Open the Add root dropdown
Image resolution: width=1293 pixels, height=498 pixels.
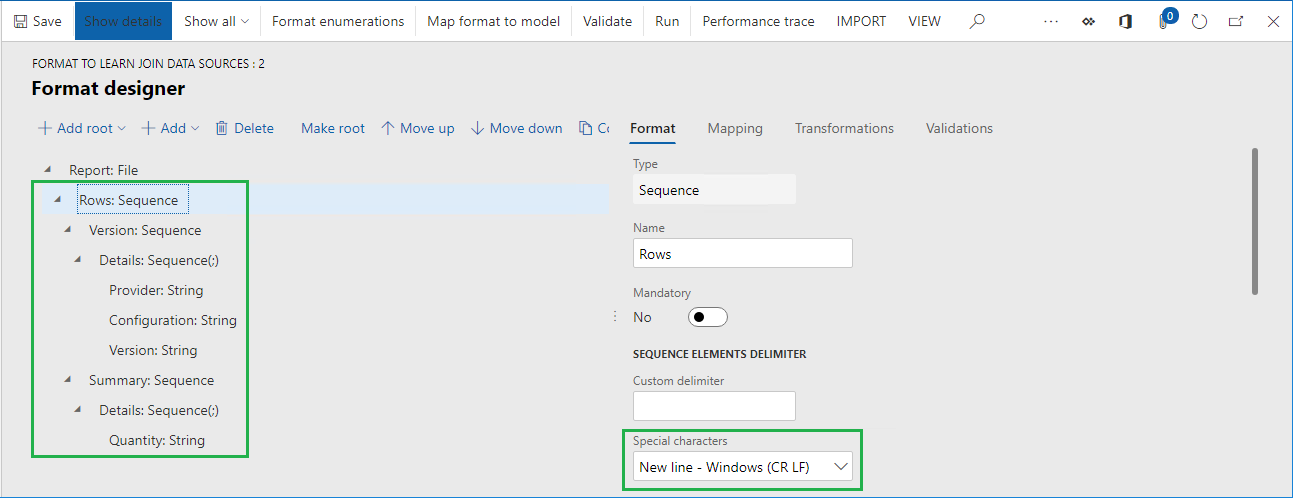pos(82,128)
